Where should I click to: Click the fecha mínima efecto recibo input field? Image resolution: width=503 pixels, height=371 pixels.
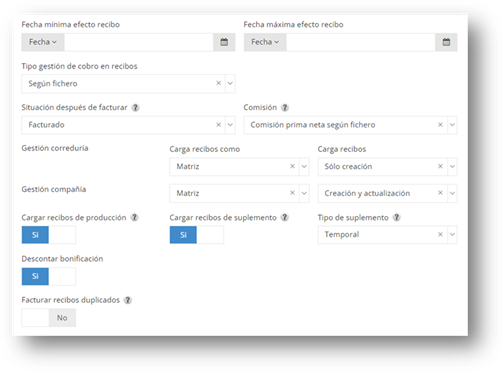139,42
